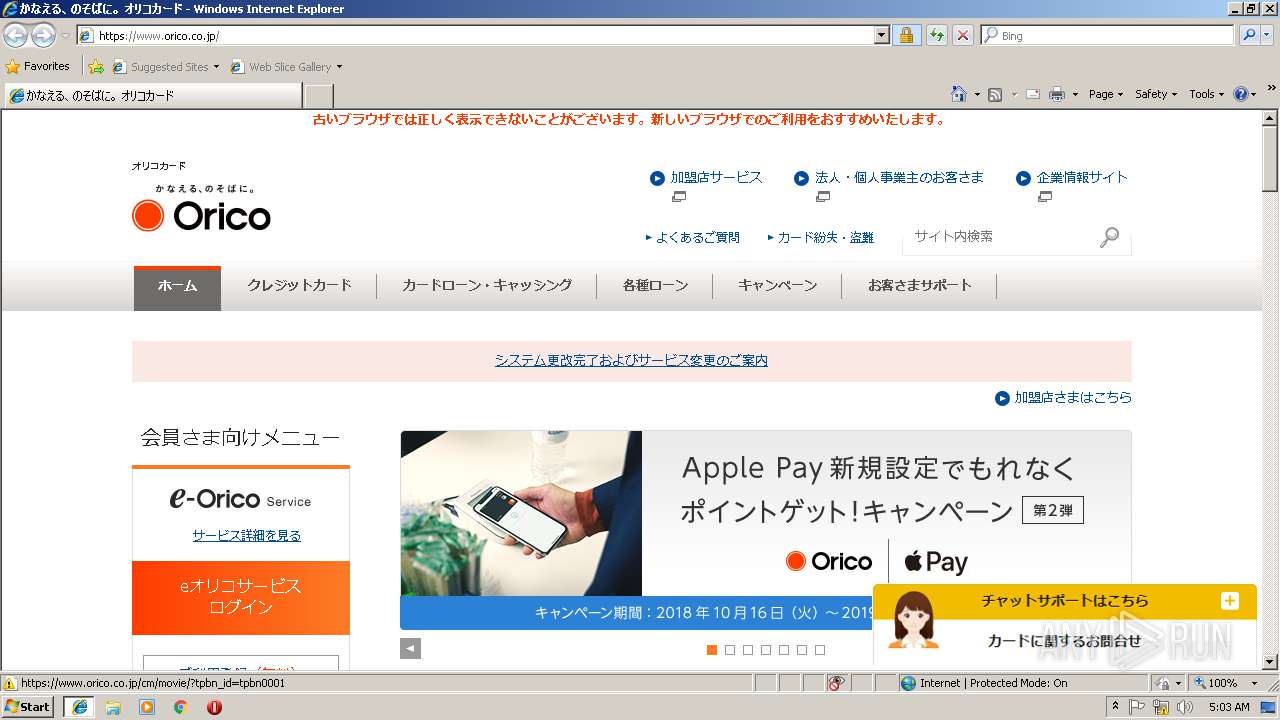Open media player taskbar icon
Viewport: 1280px width, 720px height.
(x=147, y=707)
